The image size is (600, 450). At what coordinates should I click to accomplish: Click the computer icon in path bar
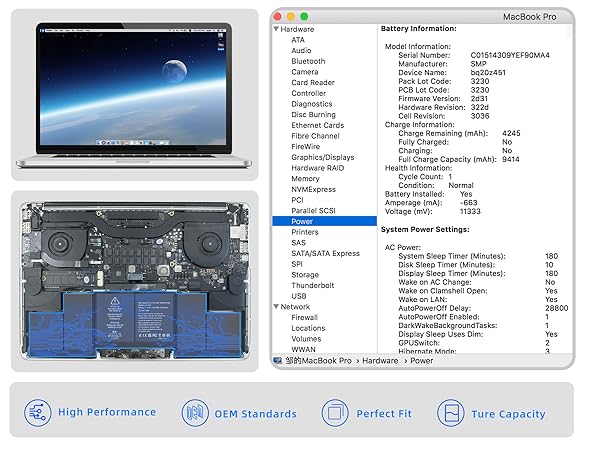[278, 360]
